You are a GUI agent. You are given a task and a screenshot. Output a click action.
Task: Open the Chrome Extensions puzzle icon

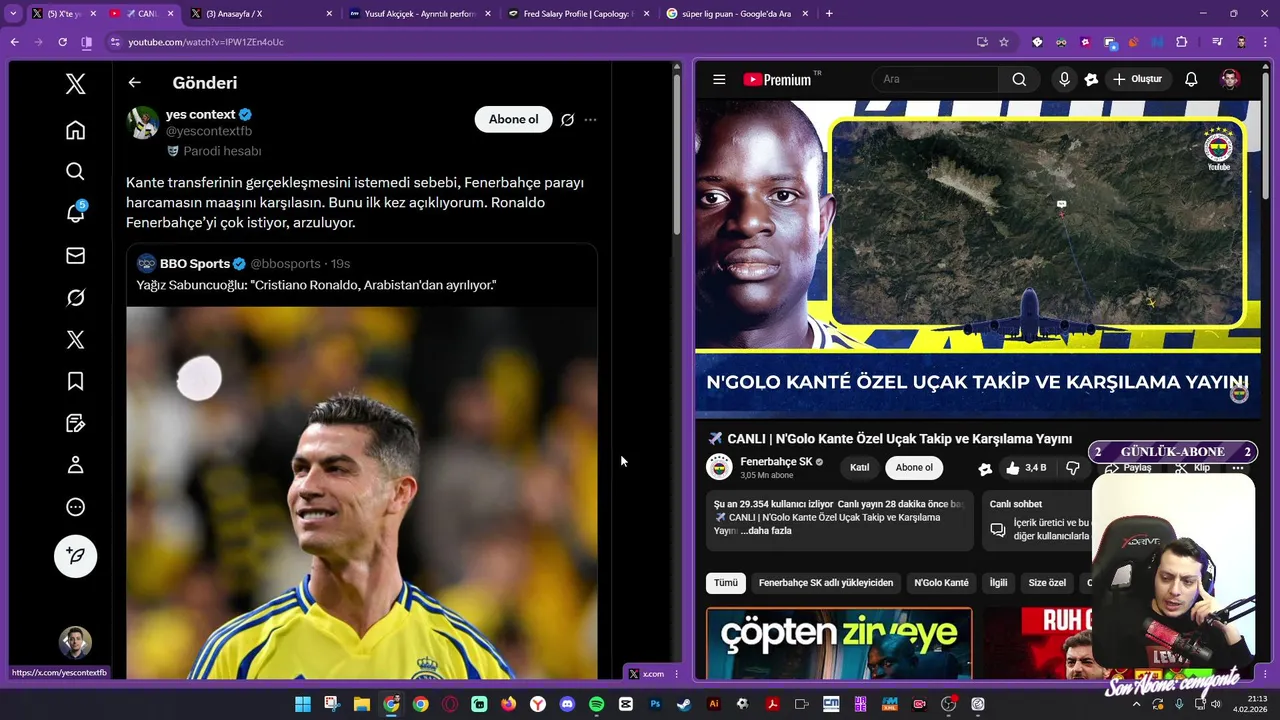point(1182,42)
